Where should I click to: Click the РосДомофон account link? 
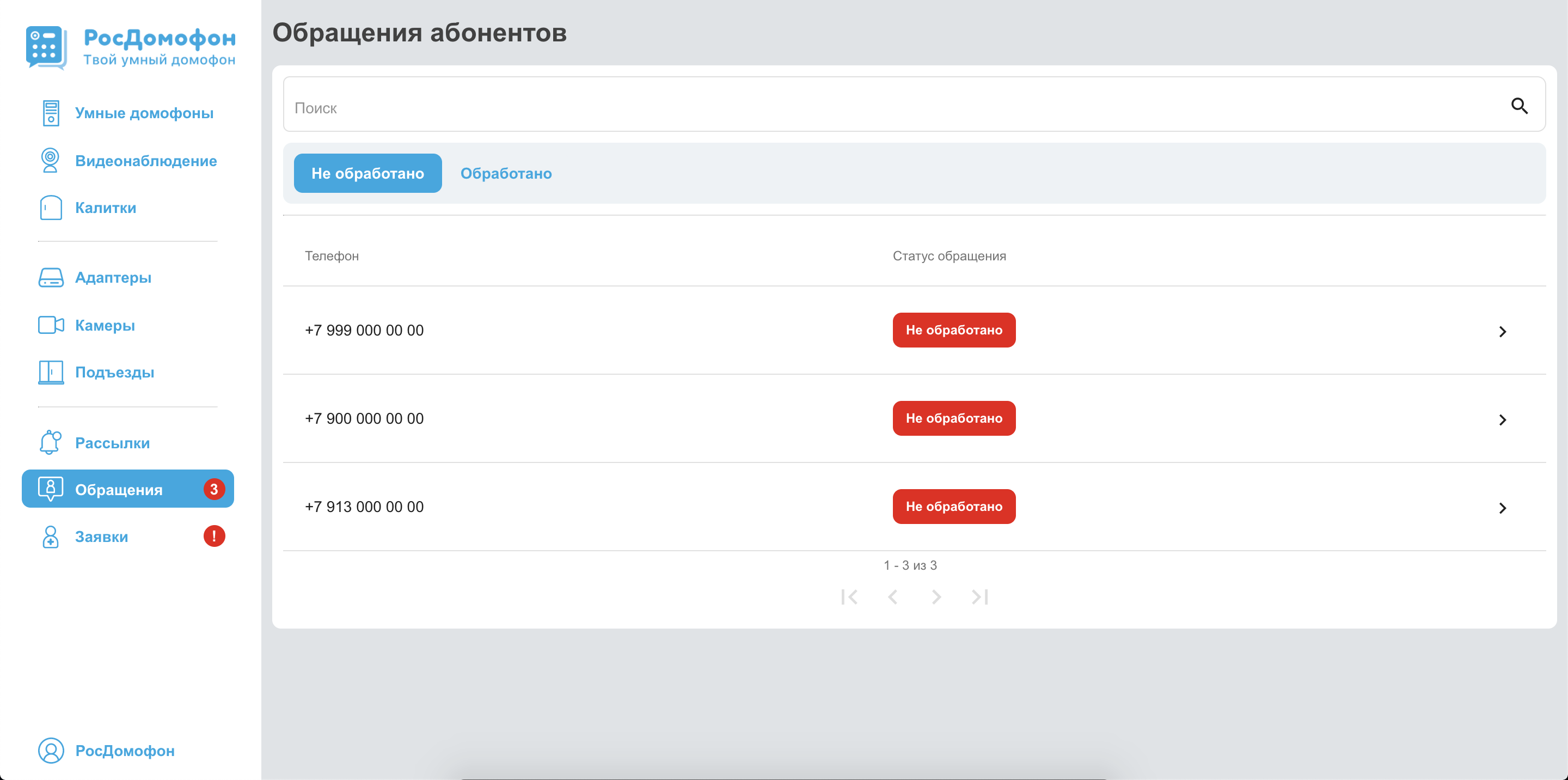(x=125, y=751)
